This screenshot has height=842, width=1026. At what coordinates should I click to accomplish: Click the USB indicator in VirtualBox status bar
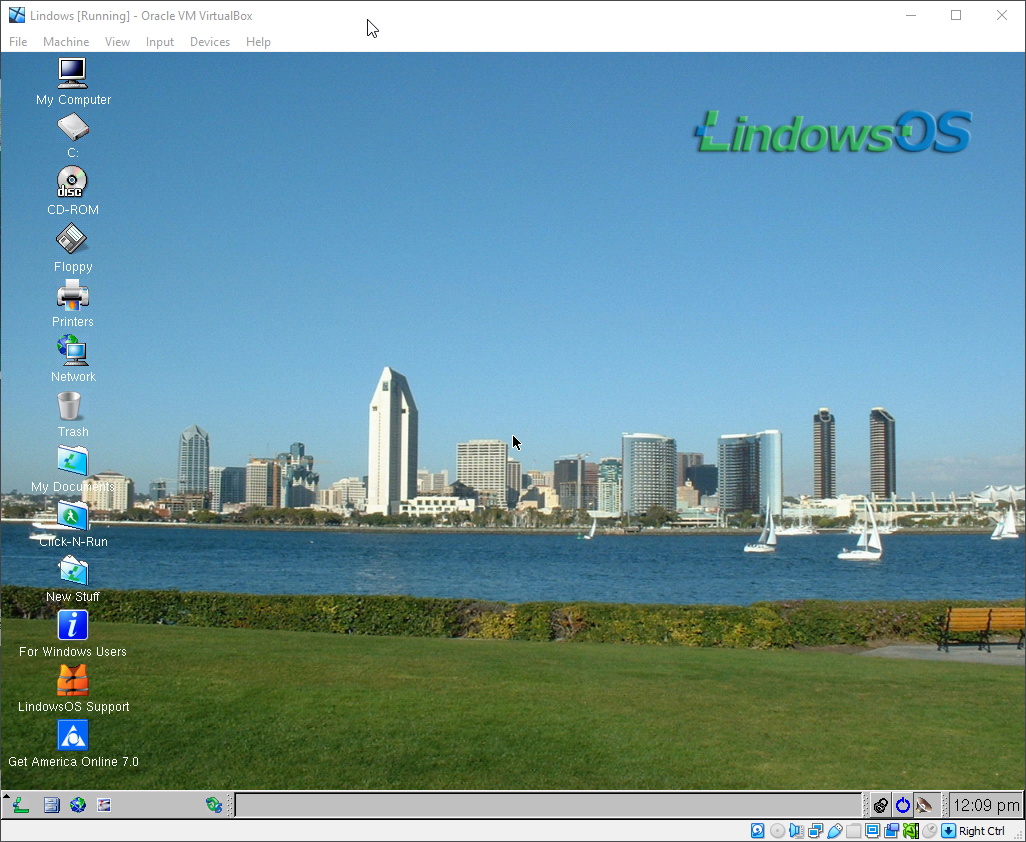pyautogui.click(x=835, y=831)
